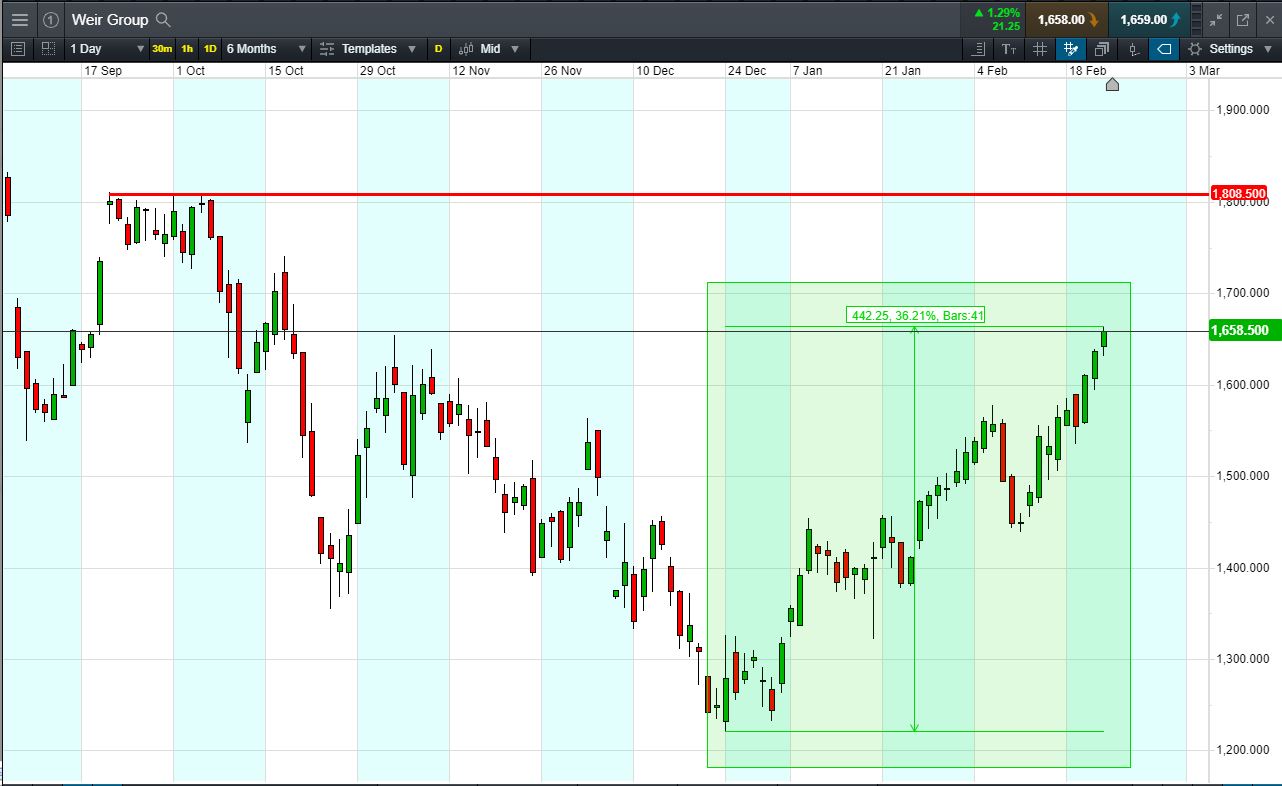Select the text annotation tool
Screen dimensions: 1282x786
pos(1009,49)
